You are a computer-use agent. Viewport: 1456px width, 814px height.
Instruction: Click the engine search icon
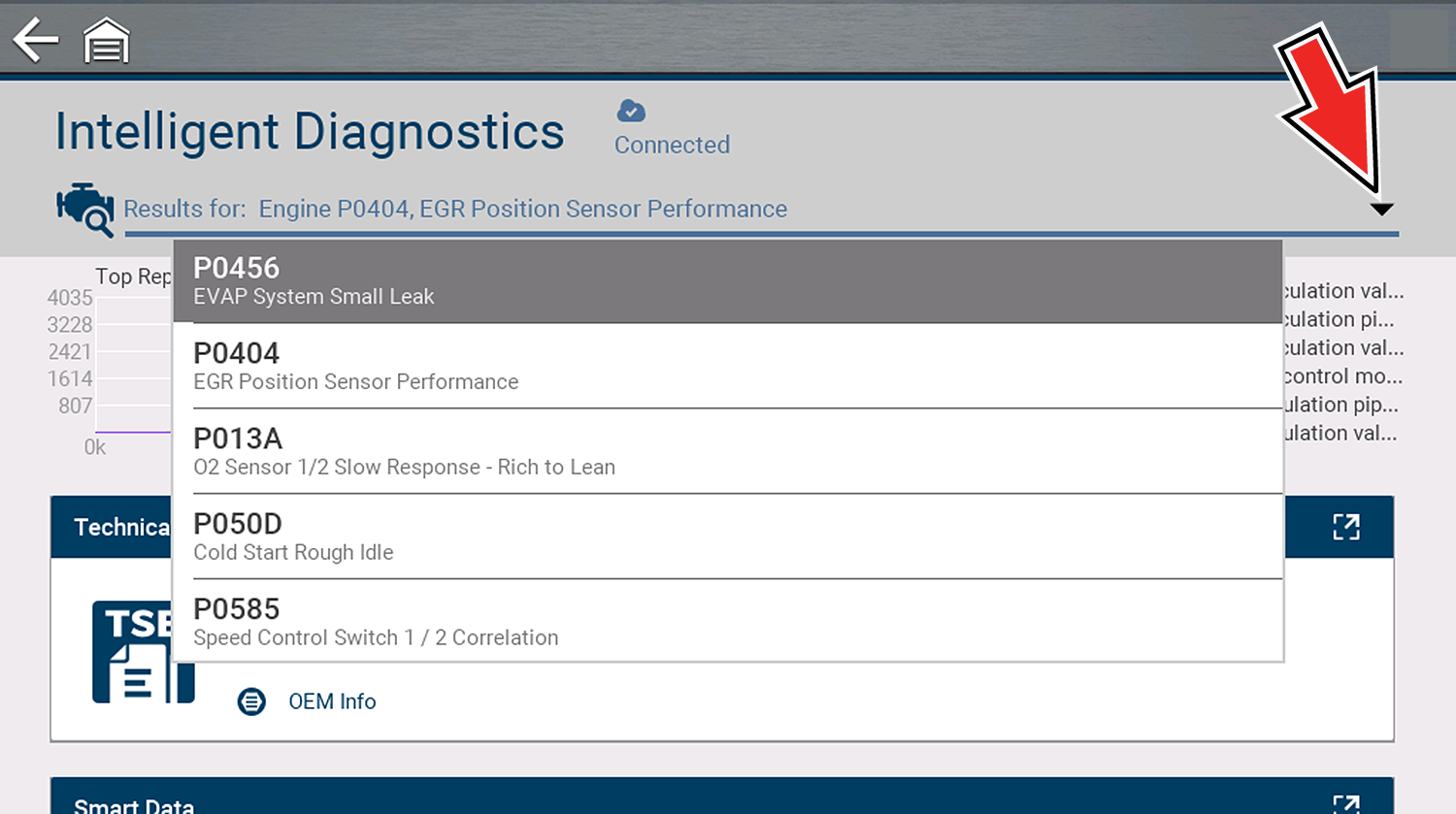pyautogui.click(x=84, y=209)
